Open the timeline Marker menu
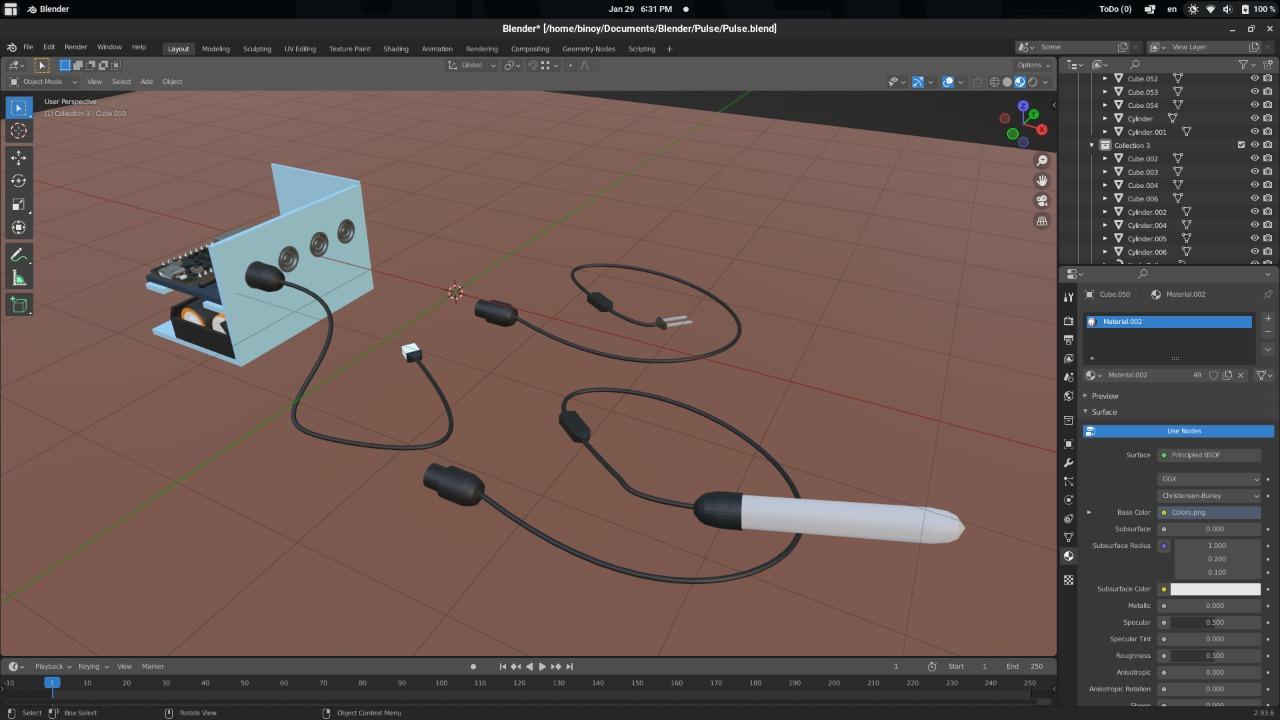Image resolution: width=1280 pixels, height=720 pixels. click(x=153, y=666)
